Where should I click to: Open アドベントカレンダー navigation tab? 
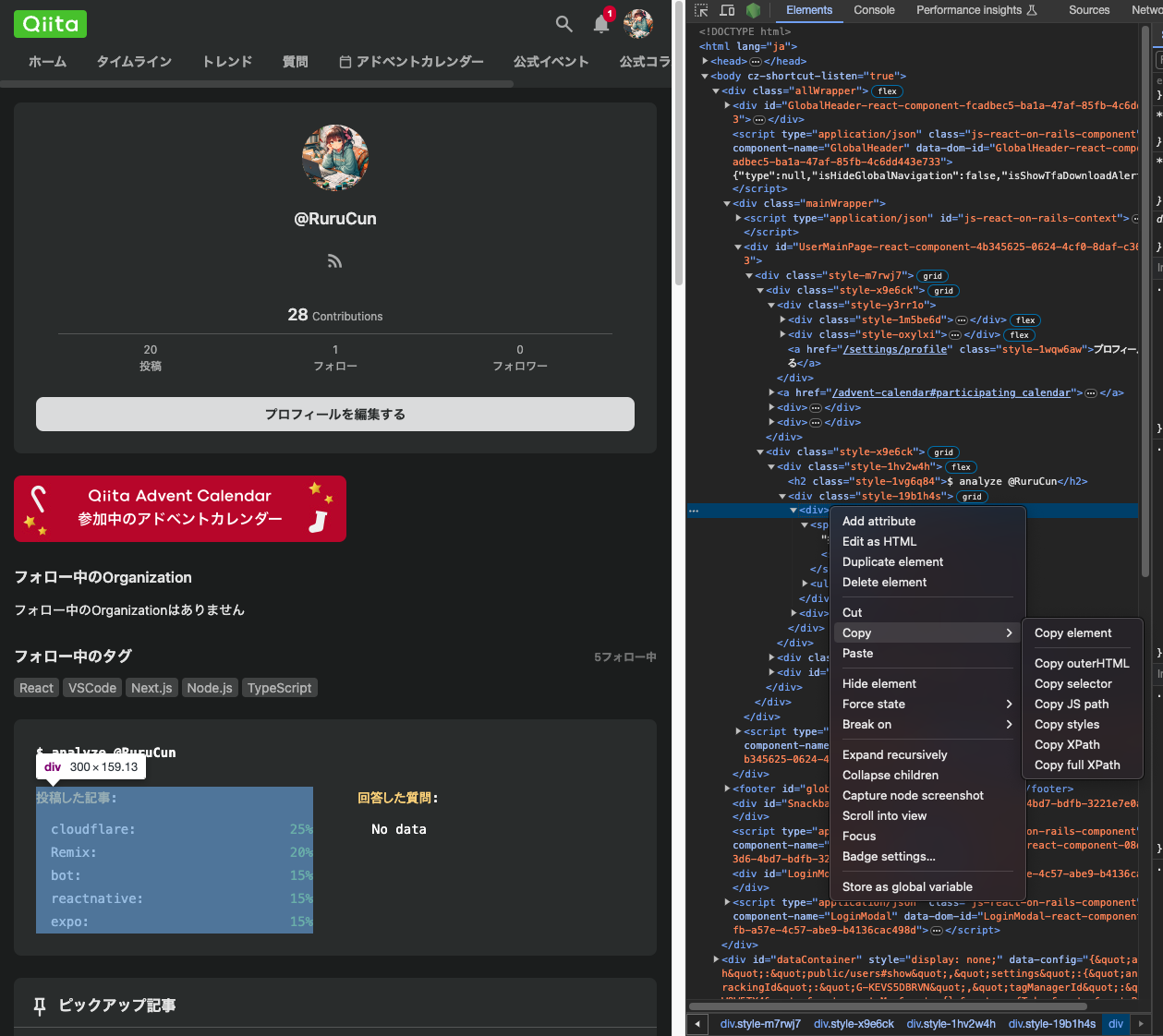click(411, 62)
